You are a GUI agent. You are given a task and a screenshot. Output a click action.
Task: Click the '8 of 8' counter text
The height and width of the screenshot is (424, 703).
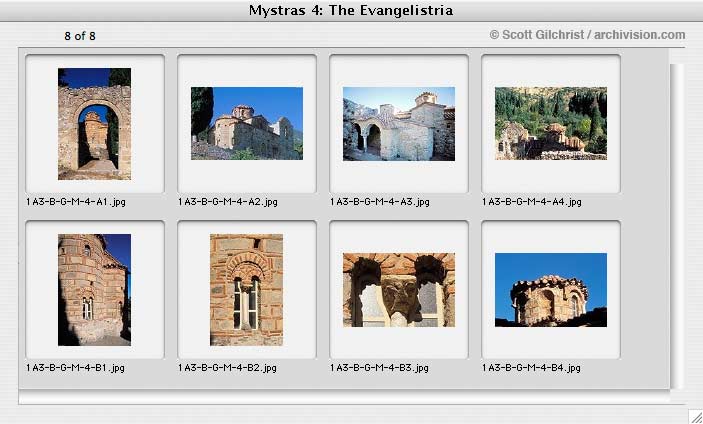click(80, 36)
